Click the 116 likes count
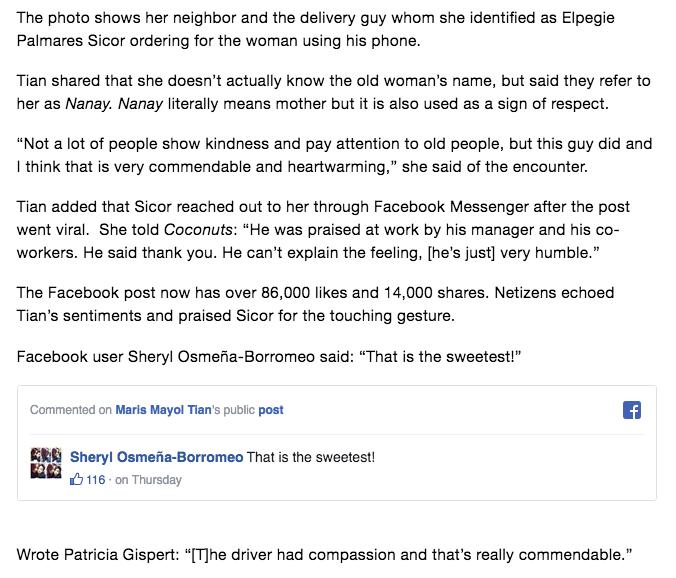Image resolution: width=676 pixels, height=578 pixels. [96, 480]
